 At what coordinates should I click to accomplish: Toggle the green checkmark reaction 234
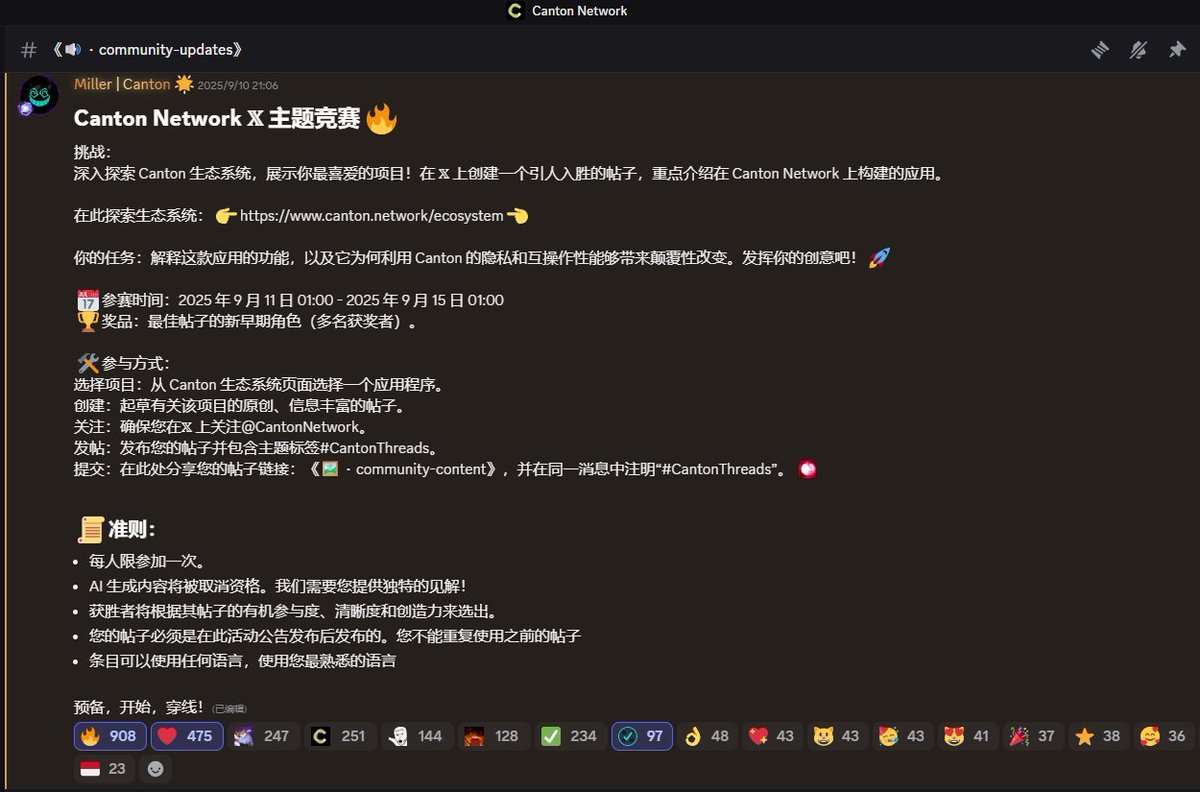pyautogui.click(x=570, y=736)
